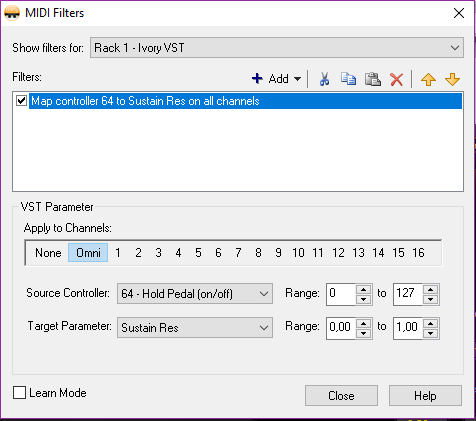Delete the selected filter with the red X icon

[x=397, y=80]
